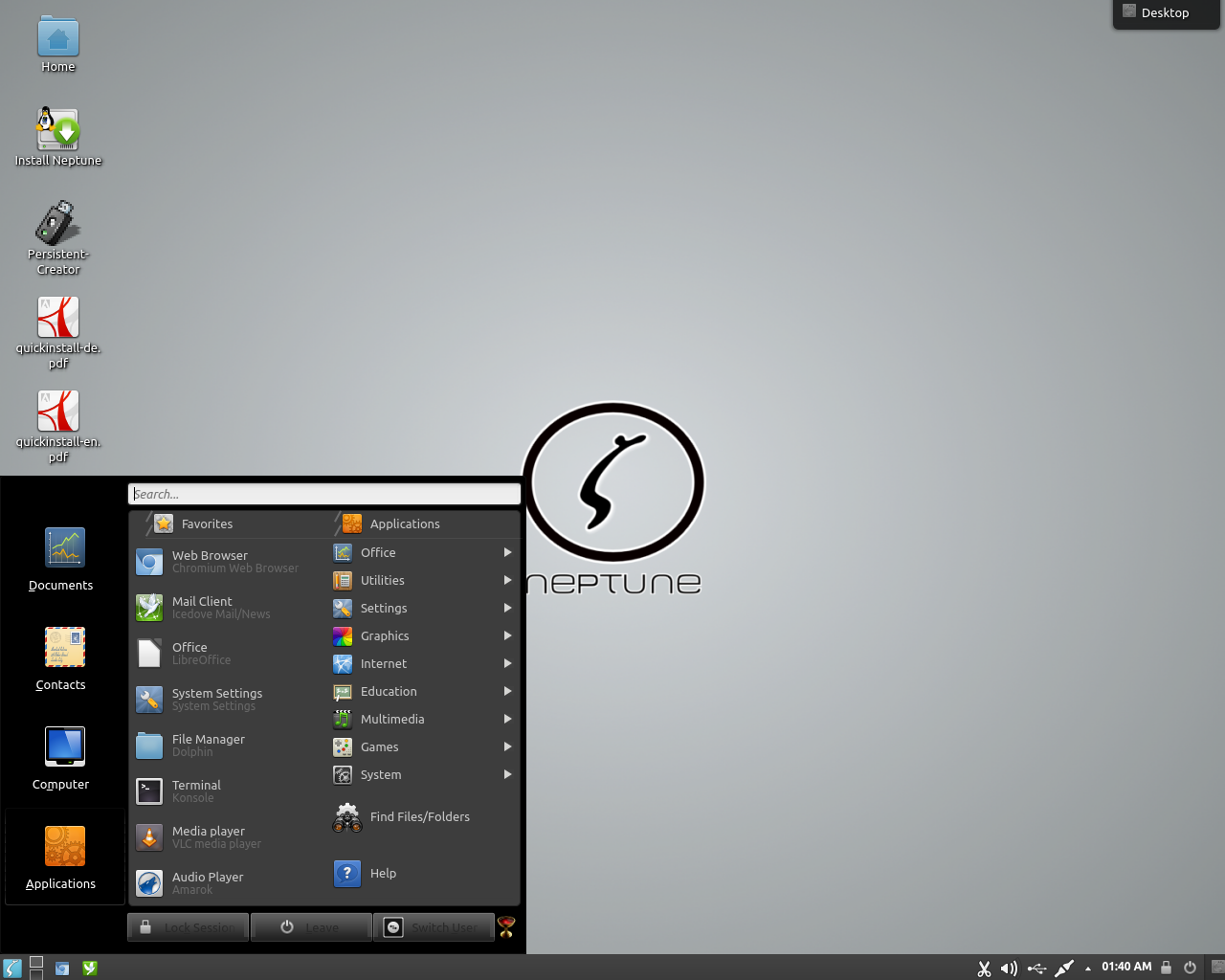Click the Lock Session button
1225x980 pixels.
[189, 927]
